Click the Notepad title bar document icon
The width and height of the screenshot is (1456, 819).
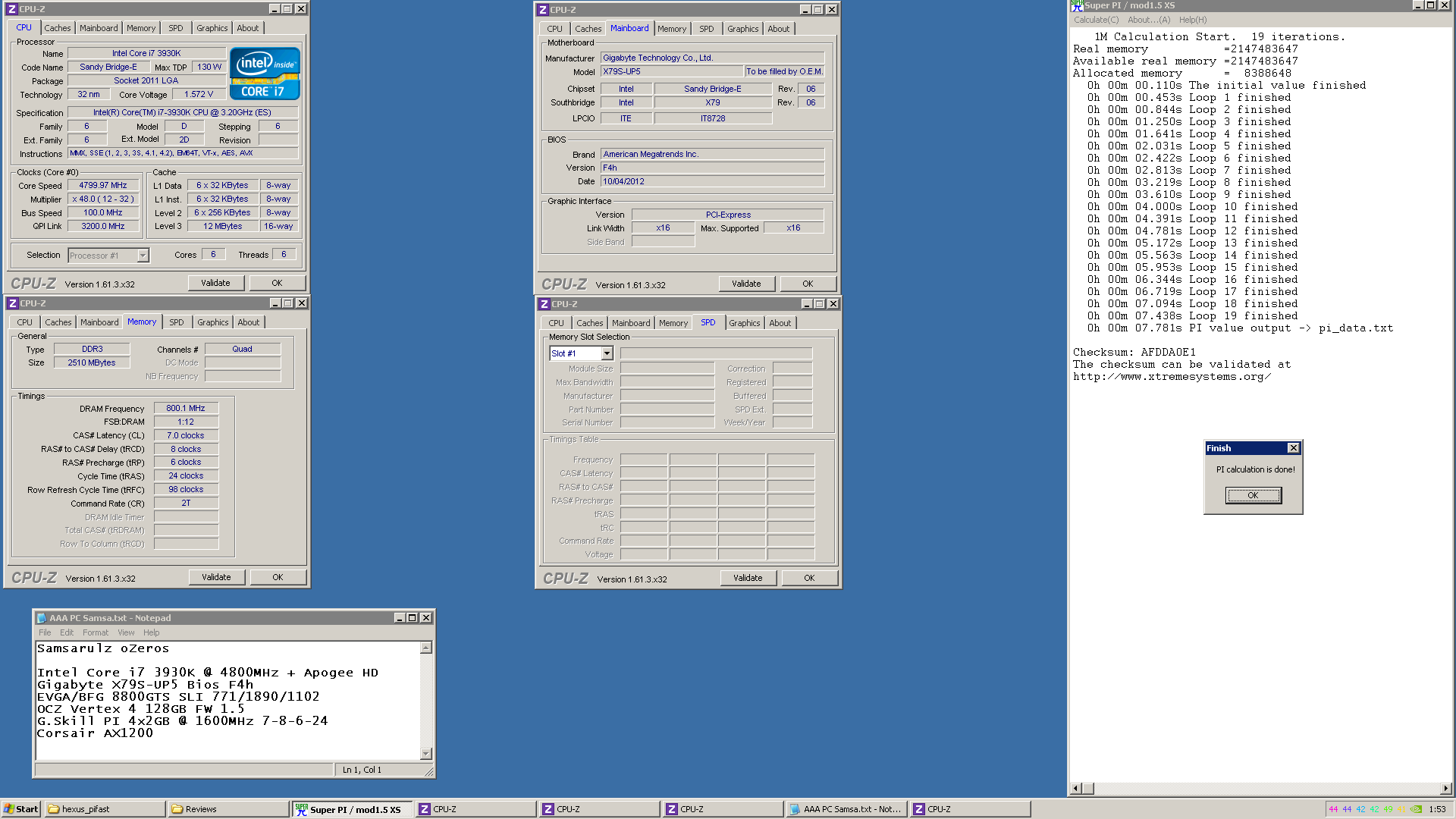click(42, 618)
